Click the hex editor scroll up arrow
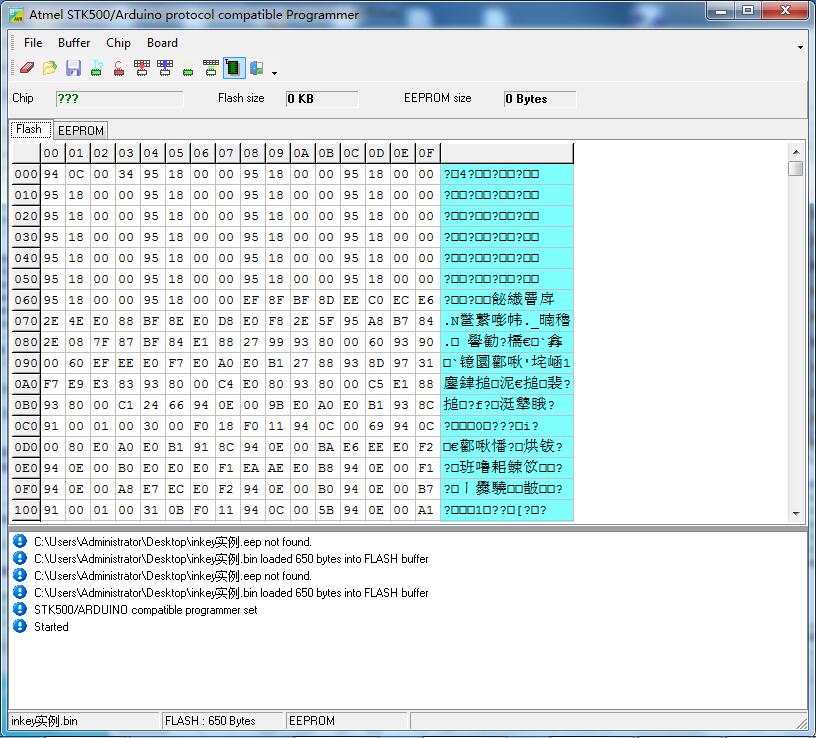Screen dimensions: 816x738 (x=796, y=152)
